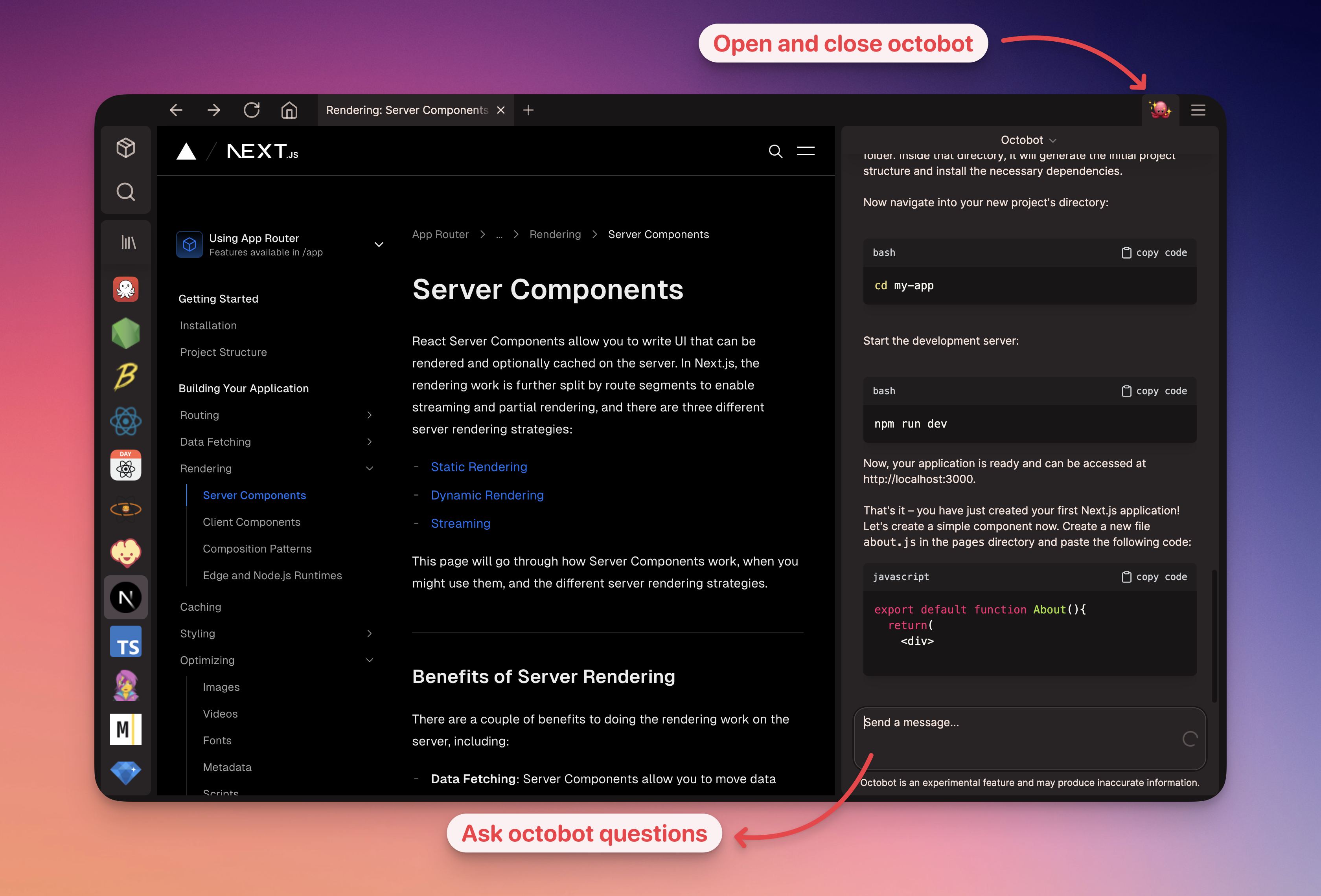1321x896 pixels.
Task: Click the Octobot octopus icon in the sidebar
Action: [126, 289]
